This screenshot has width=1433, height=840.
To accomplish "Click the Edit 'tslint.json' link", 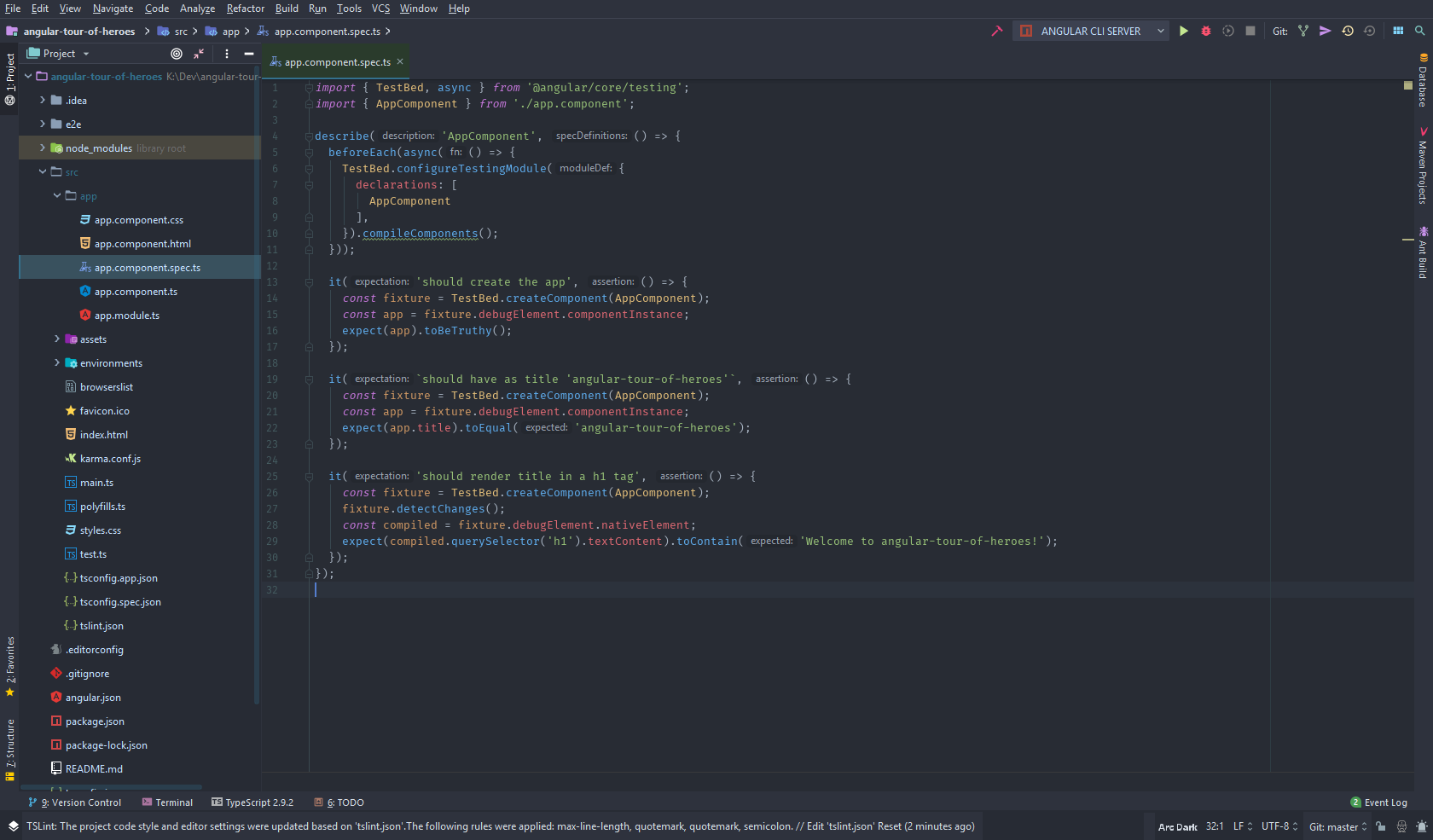I will click(840, 826).
